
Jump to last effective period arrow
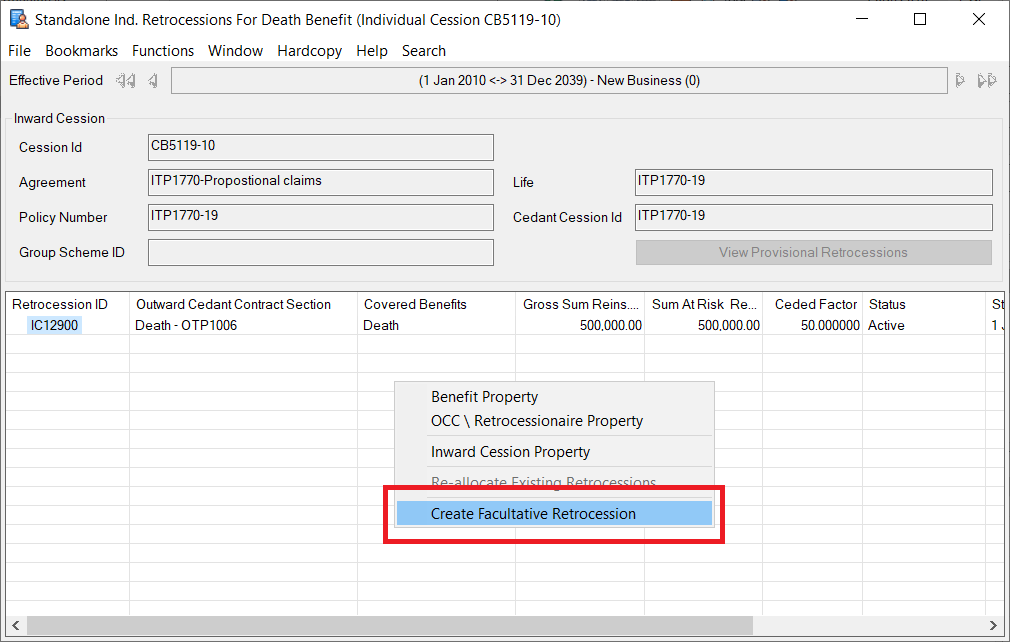tap(987, 80)
